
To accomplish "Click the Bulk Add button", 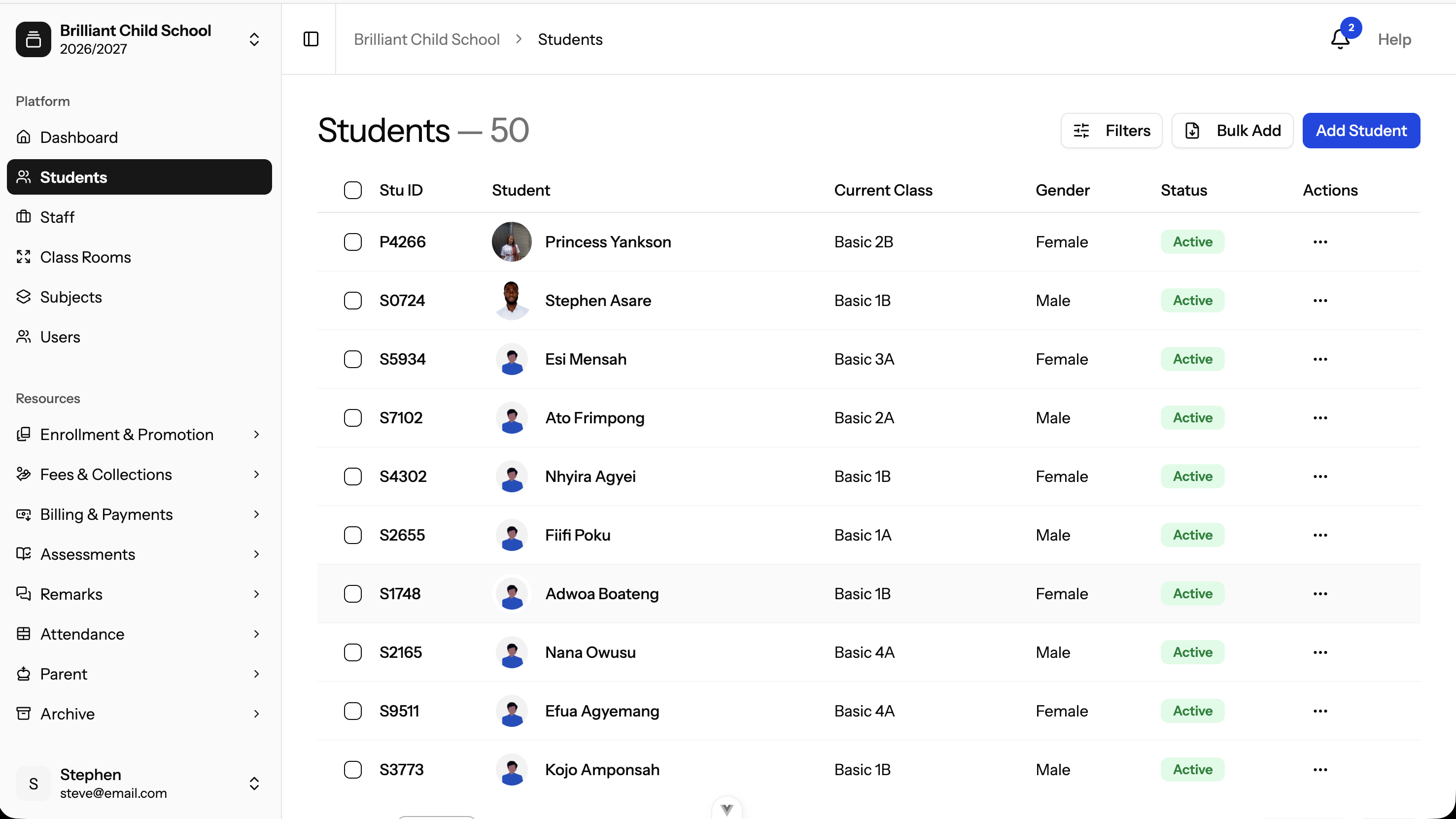I will (x=1232, y=131).
